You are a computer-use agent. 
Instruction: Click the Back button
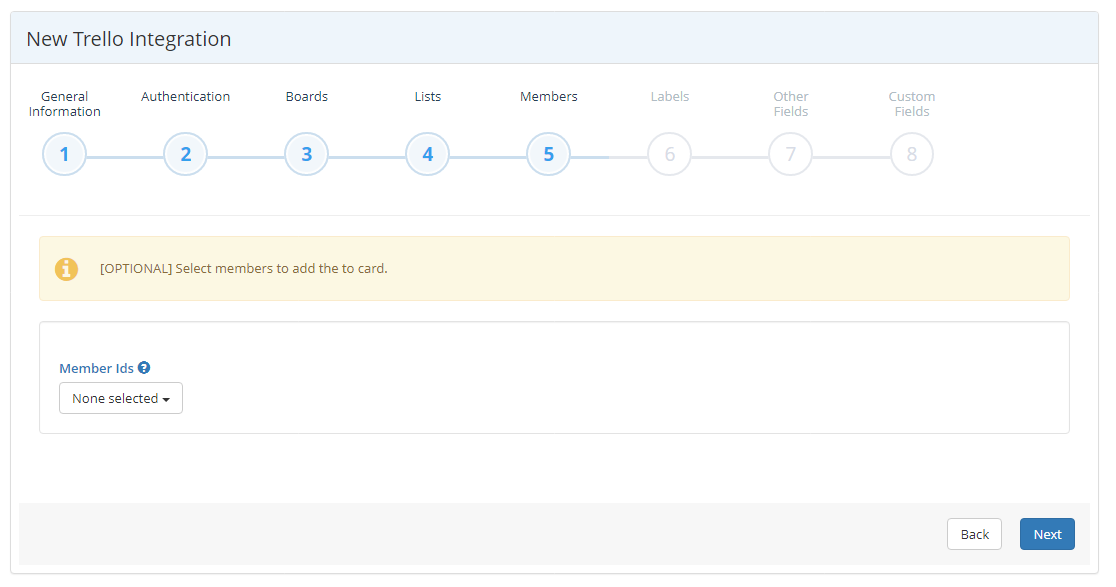[x=974, y=533]
